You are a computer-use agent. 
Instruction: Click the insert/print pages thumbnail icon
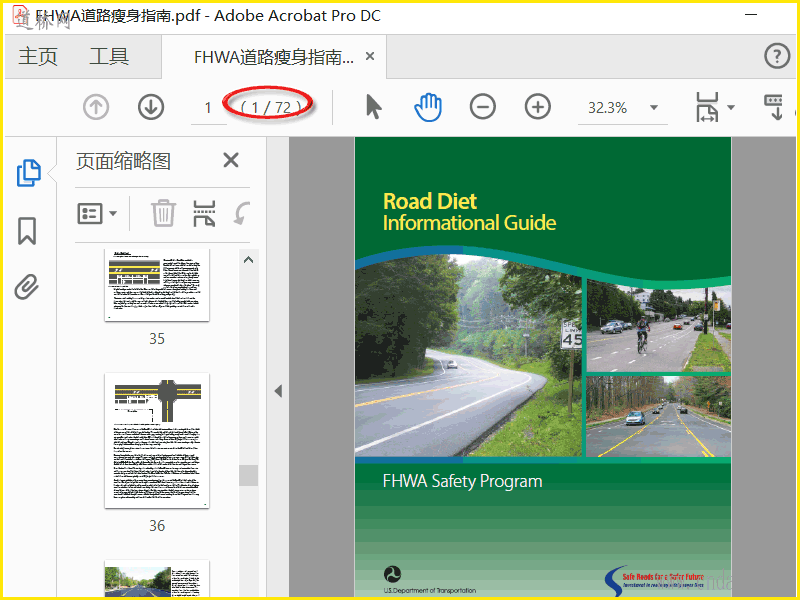(204, 213)
